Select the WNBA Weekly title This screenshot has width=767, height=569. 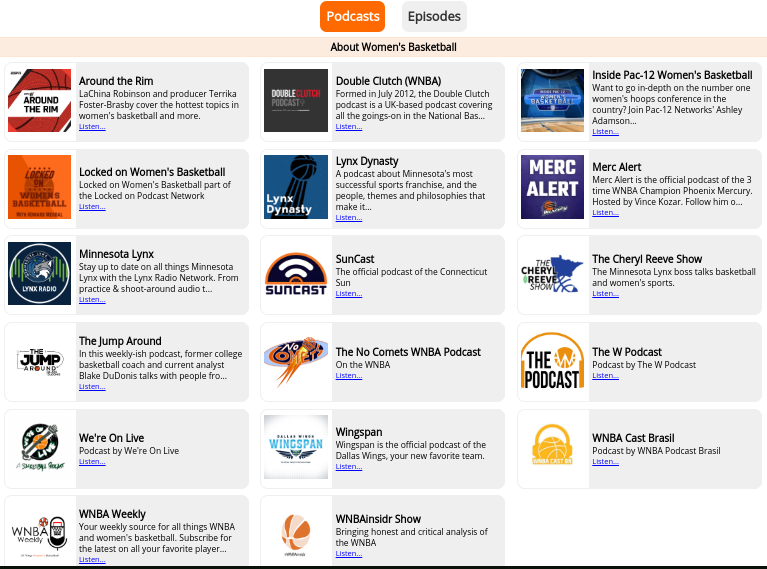[112, 515]
